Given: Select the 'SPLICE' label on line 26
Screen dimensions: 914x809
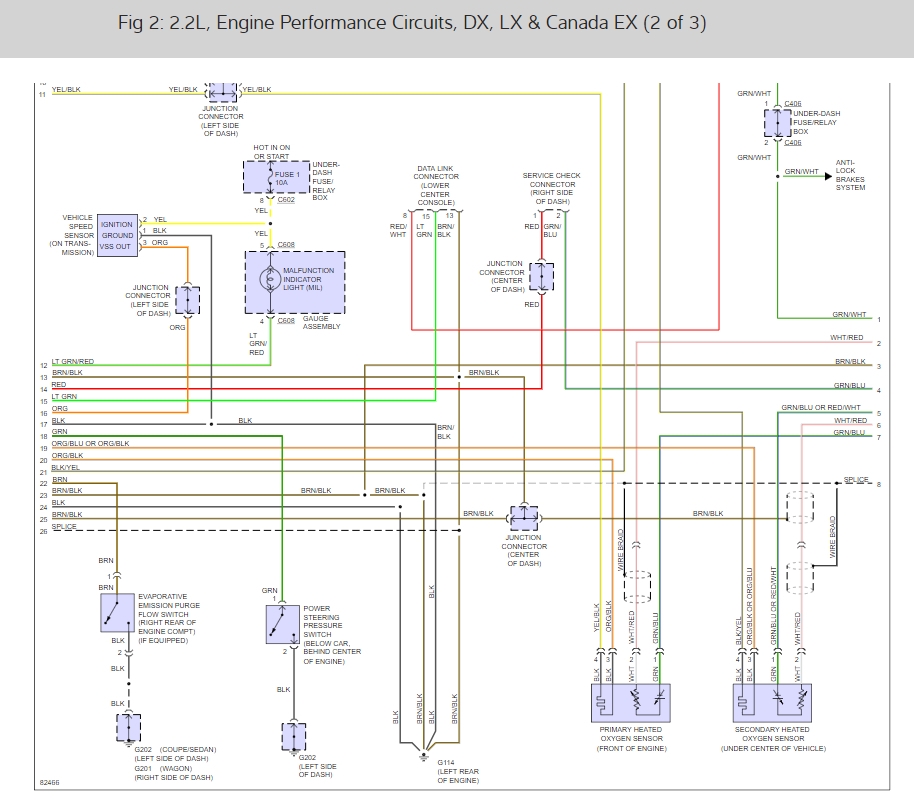Looking at the screenshot, I should (64, 526).
